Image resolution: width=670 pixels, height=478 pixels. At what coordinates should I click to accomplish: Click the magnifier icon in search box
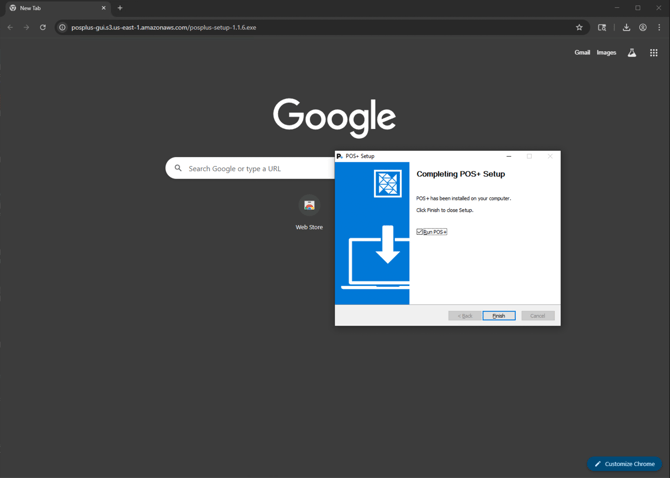pyautogui.click(x=178, y=168)
